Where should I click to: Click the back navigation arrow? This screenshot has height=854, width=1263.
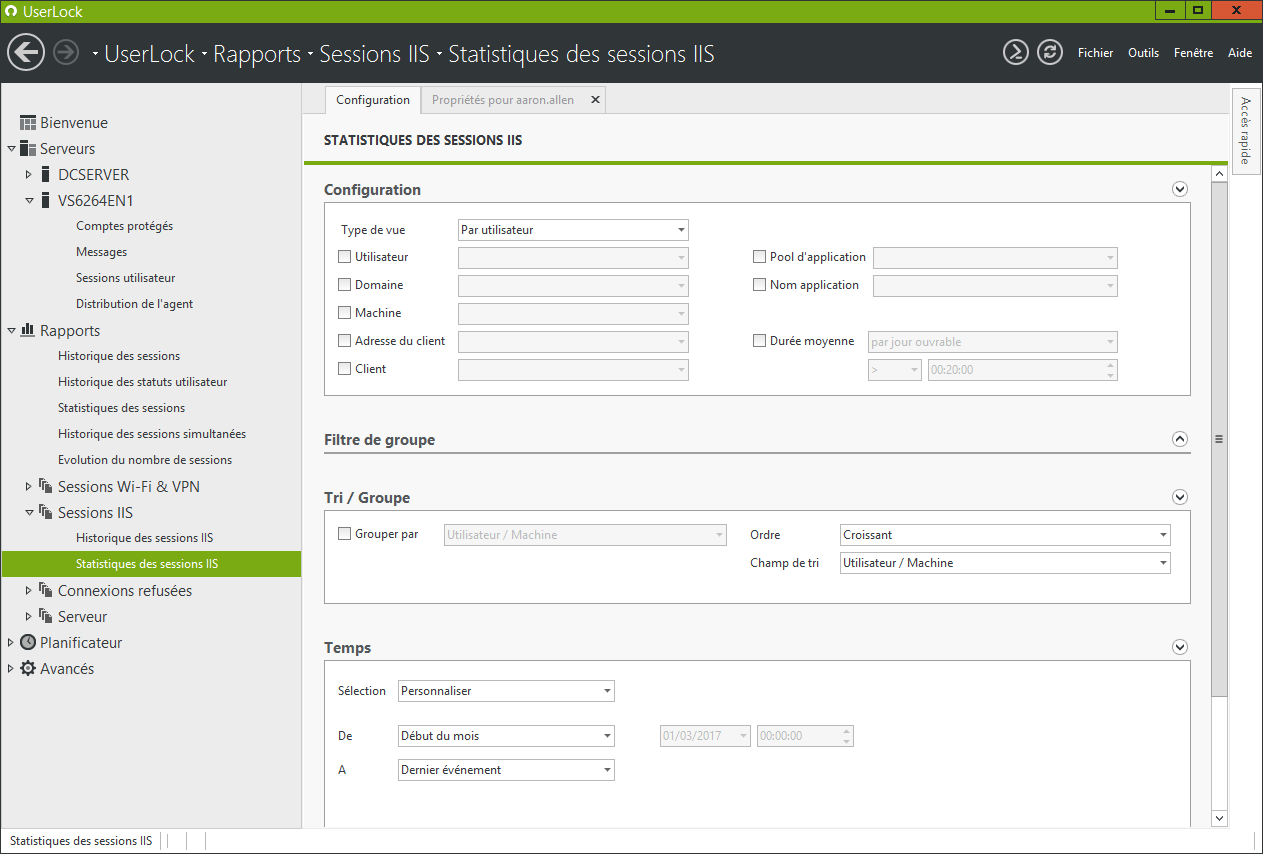pos(26,52)
